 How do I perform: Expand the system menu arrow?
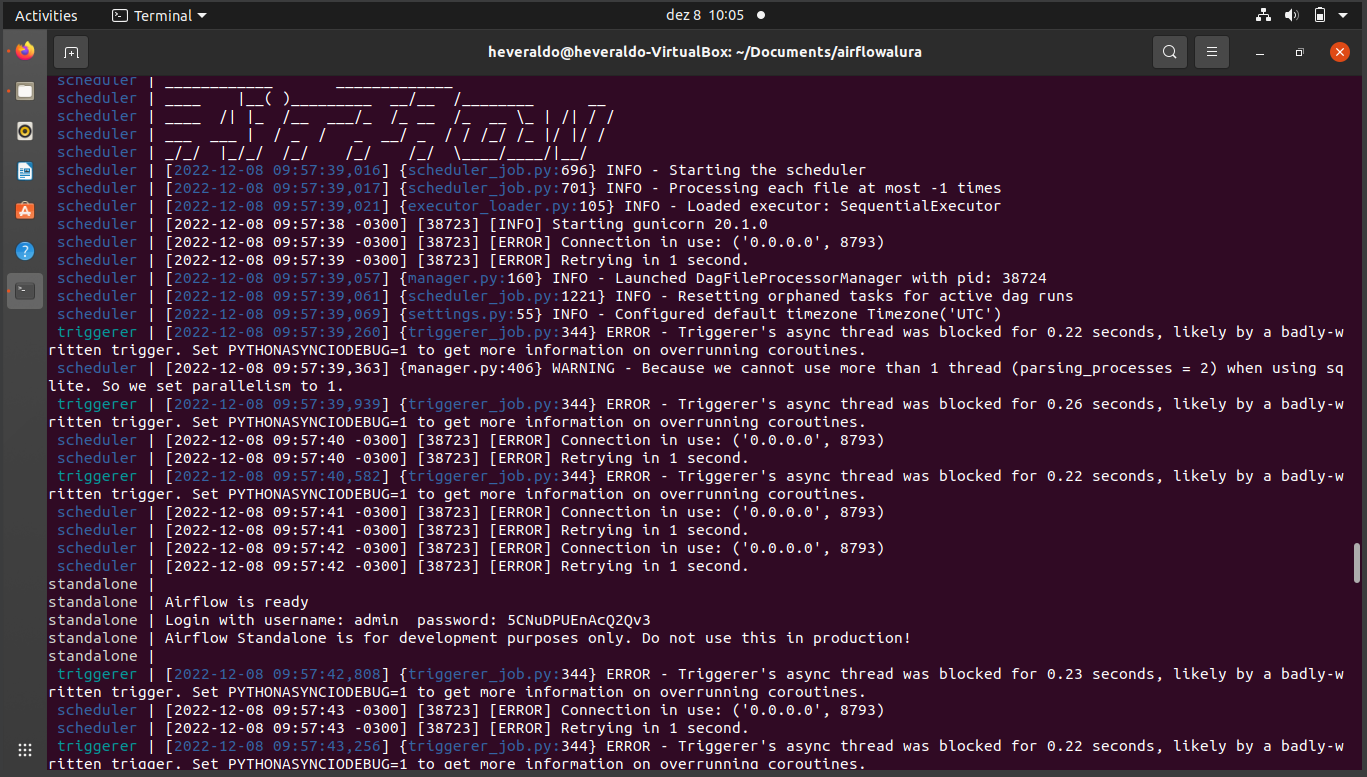click(1343, 15)
